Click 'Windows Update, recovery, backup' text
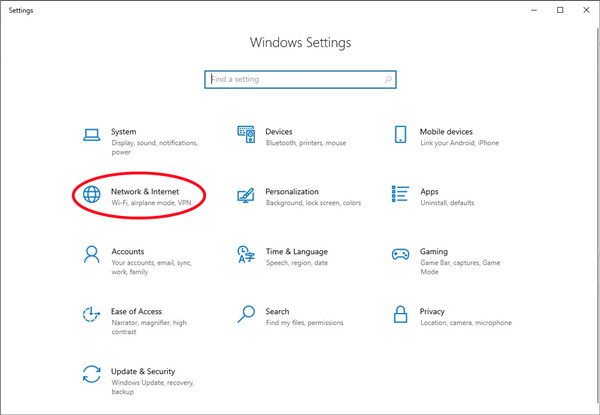This screenshot has height=415, width=600. coord(153,387)
